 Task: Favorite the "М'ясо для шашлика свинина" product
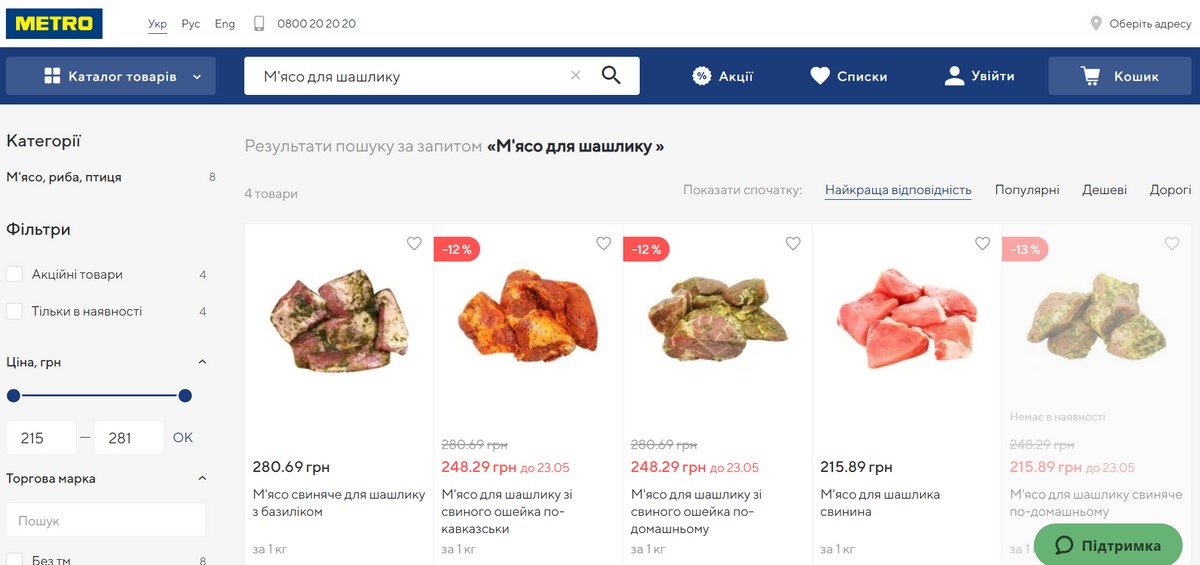point(982,243)
